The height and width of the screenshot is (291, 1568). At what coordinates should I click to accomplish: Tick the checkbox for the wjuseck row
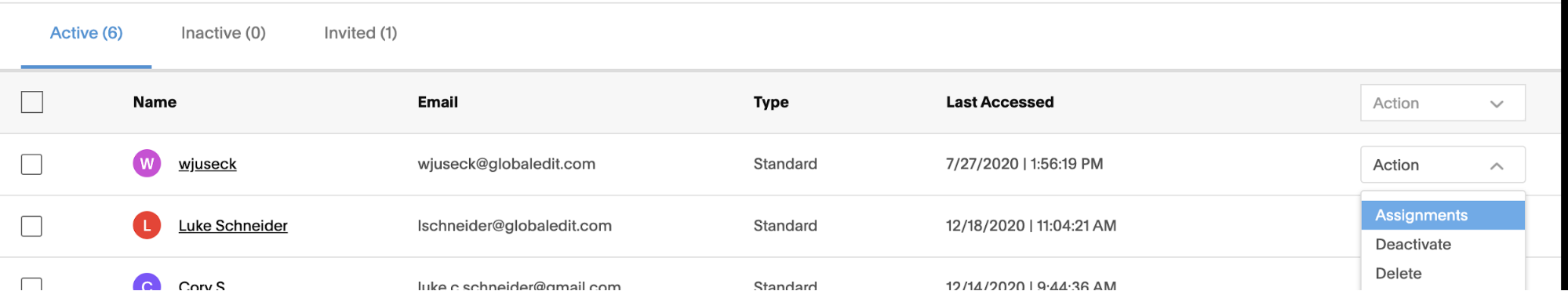[31, 165]
